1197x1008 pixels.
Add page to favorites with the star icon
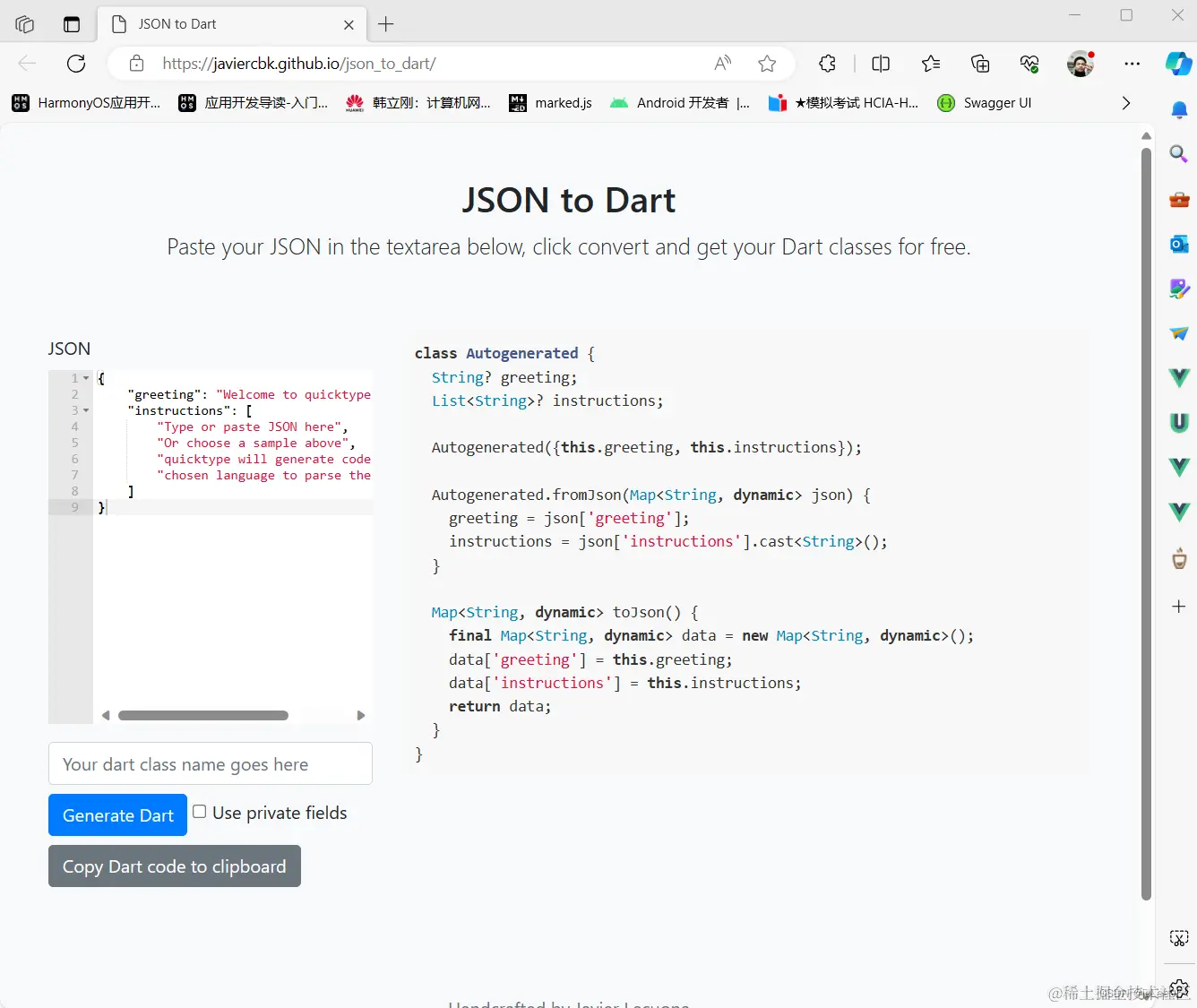point(767,64)
